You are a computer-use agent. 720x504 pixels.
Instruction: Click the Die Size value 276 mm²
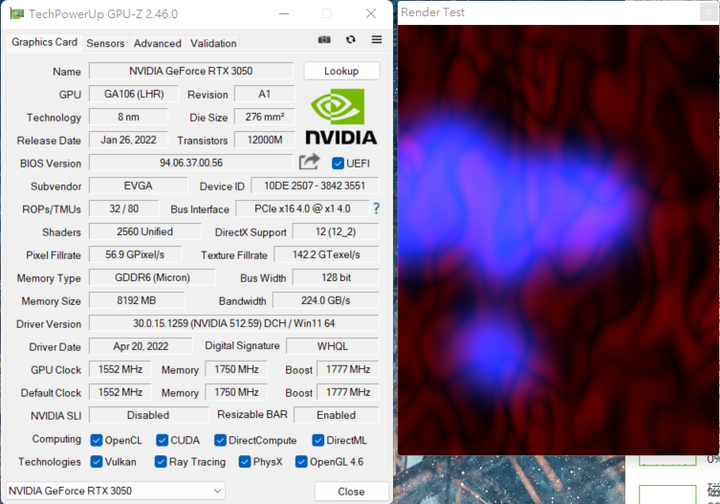[264, 117]
